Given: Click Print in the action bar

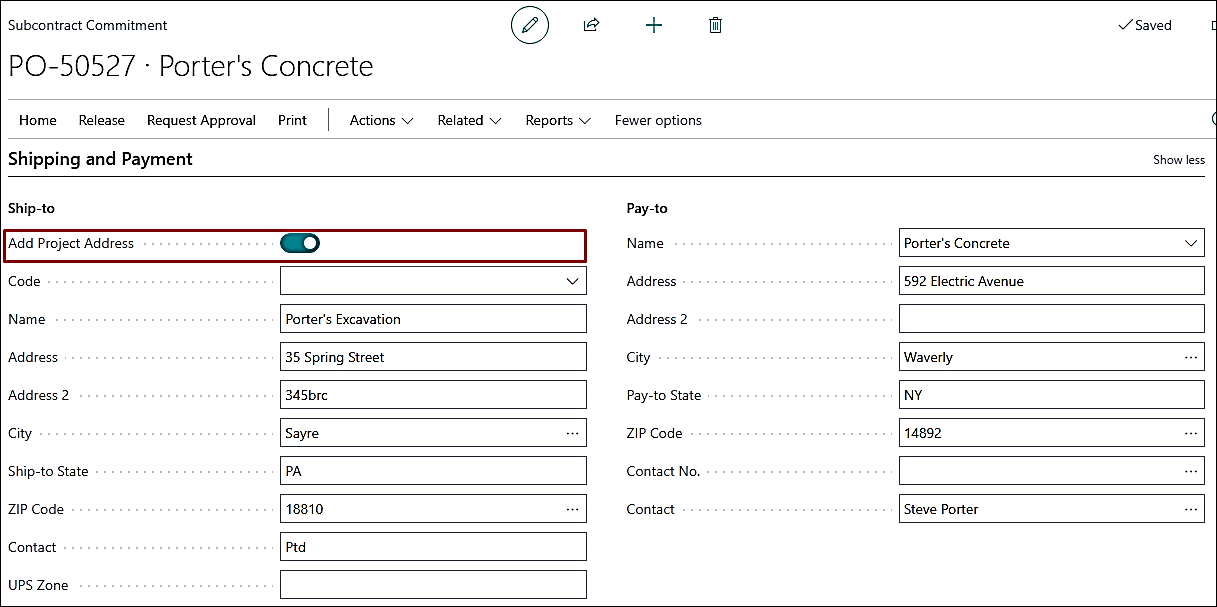Looking at the screenshot, I should 292,120.
